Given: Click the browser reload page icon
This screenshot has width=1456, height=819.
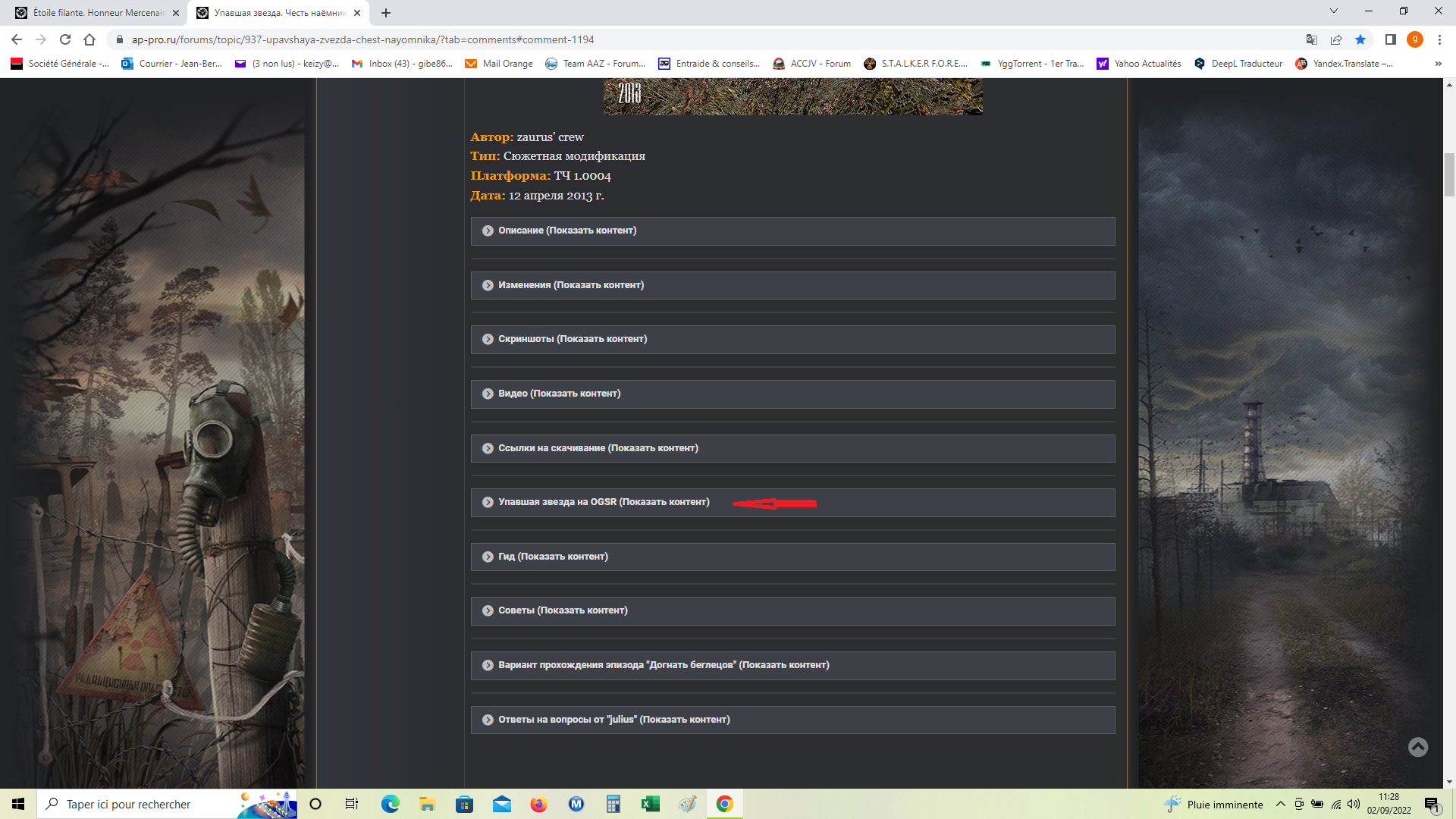Looking at the screenshot, I should point(65,39).
